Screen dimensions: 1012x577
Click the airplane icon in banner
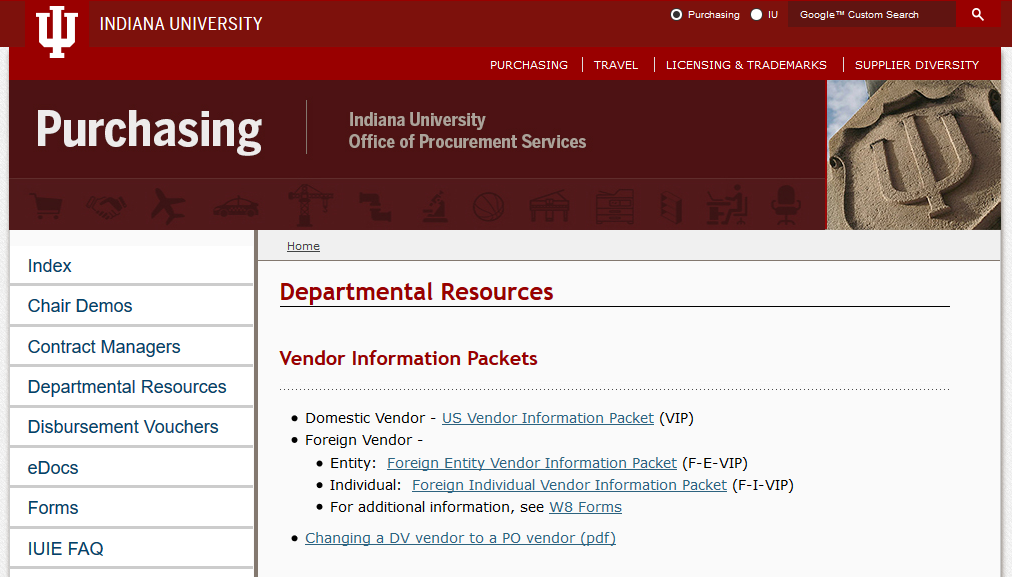click(x=168, y=207)
